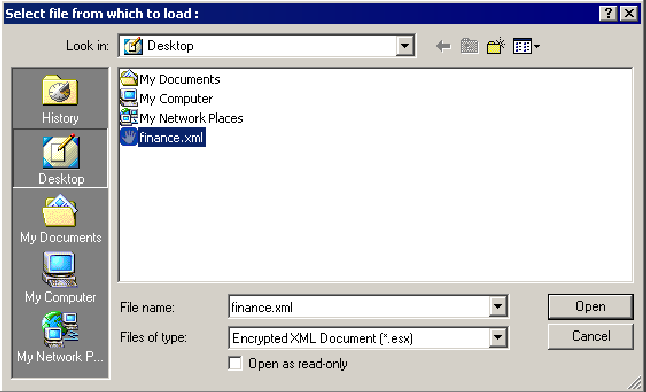
Task: Click the Cancel button
Action: click(x=590, y=336)
